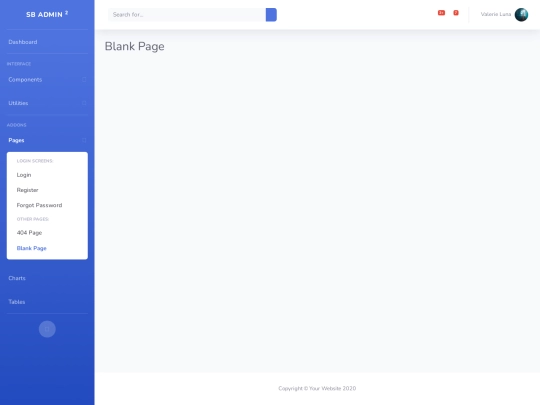540x405 pixels.
Task: Click the Login Screens submenu header
Action: pos(35,161)
